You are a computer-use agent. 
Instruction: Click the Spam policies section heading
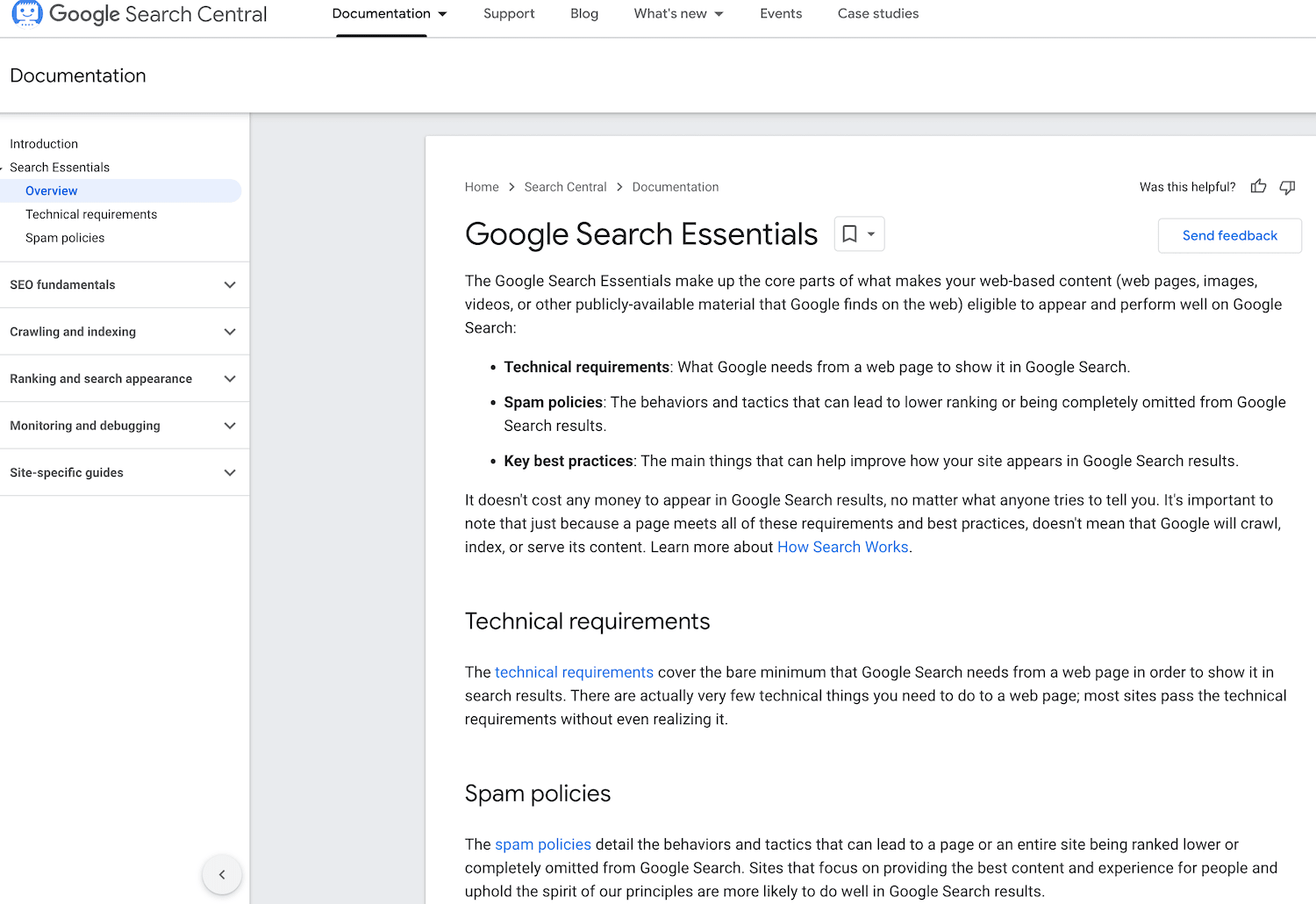click(538, 793)
